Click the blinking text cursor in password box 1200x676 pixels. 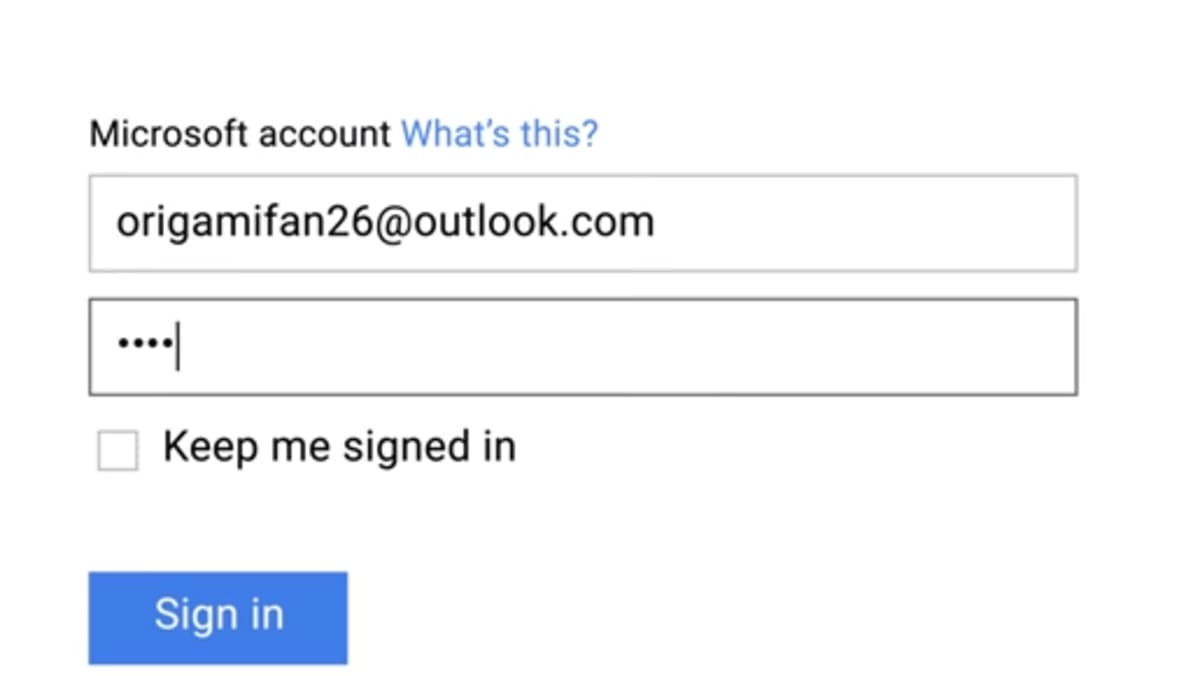point(177,346)
